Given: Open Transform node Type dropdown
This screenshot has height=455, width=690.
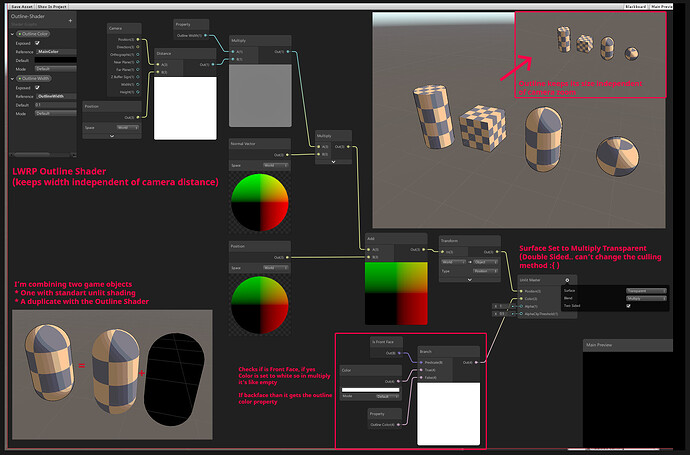Looking at the screenshot, I should pyautogui.click(x=486, y=271).
